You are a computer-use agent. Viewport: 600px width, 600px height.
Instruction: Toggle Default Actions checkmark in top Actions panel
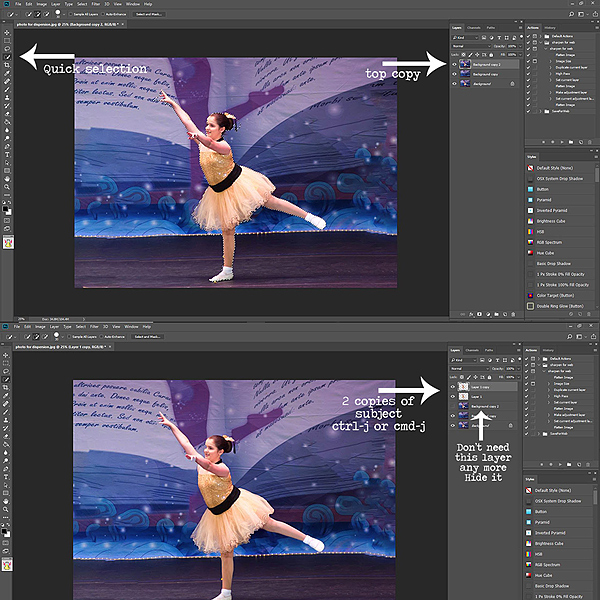tap(528, 36)
